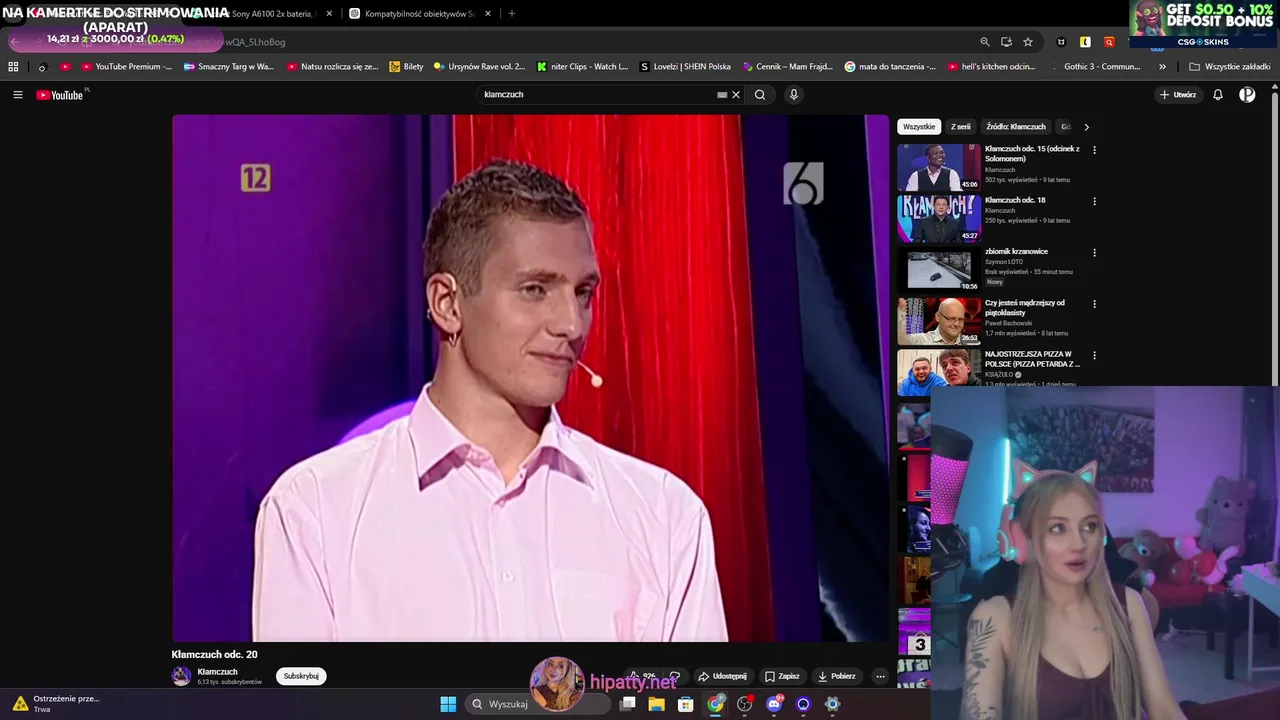Switch to the 'Kompatybilność obiektywów' tab

tap(418, 14)
